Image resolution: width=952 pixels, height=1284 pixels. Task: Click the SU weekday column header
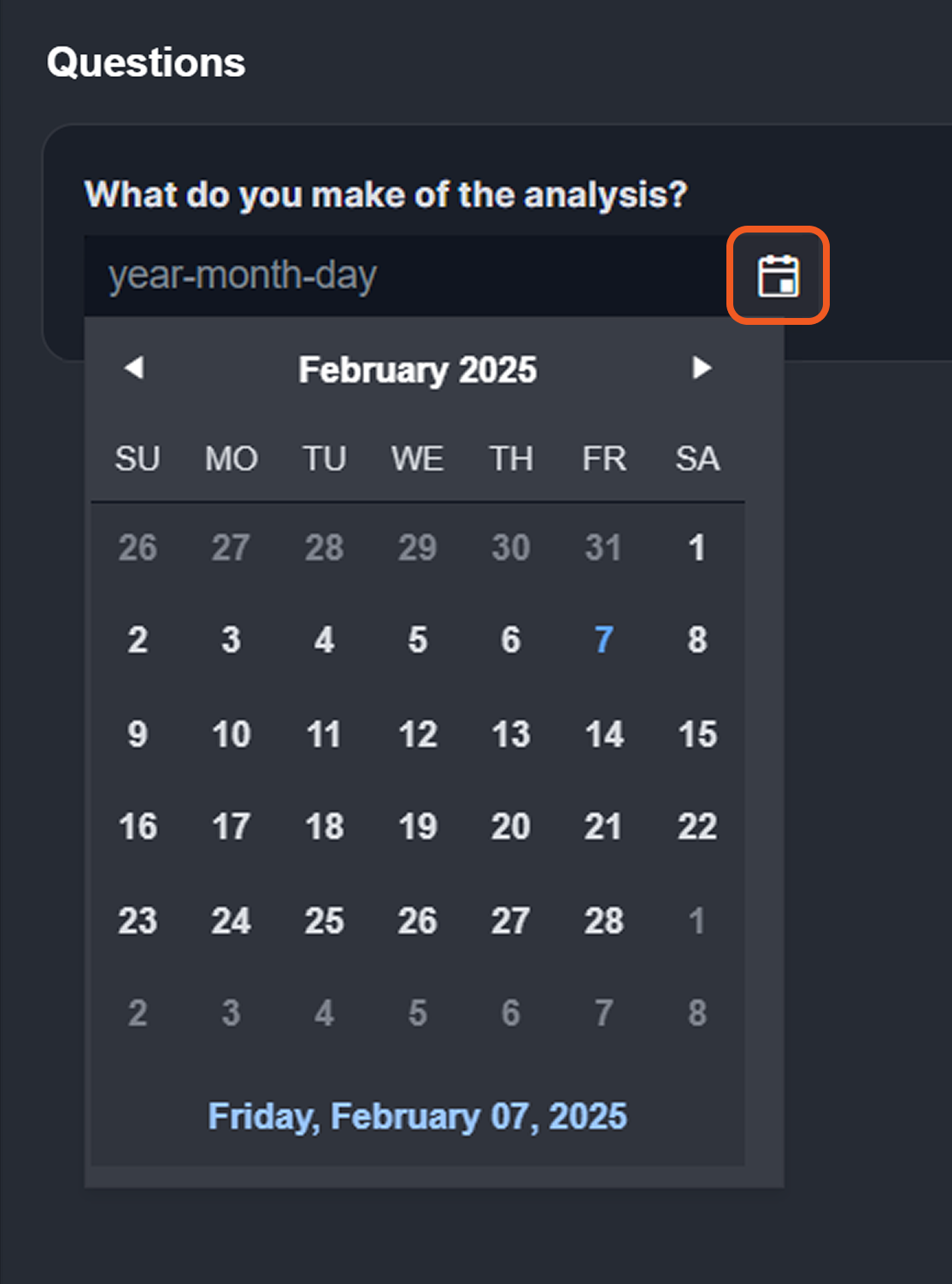click(x=137, y=459)
